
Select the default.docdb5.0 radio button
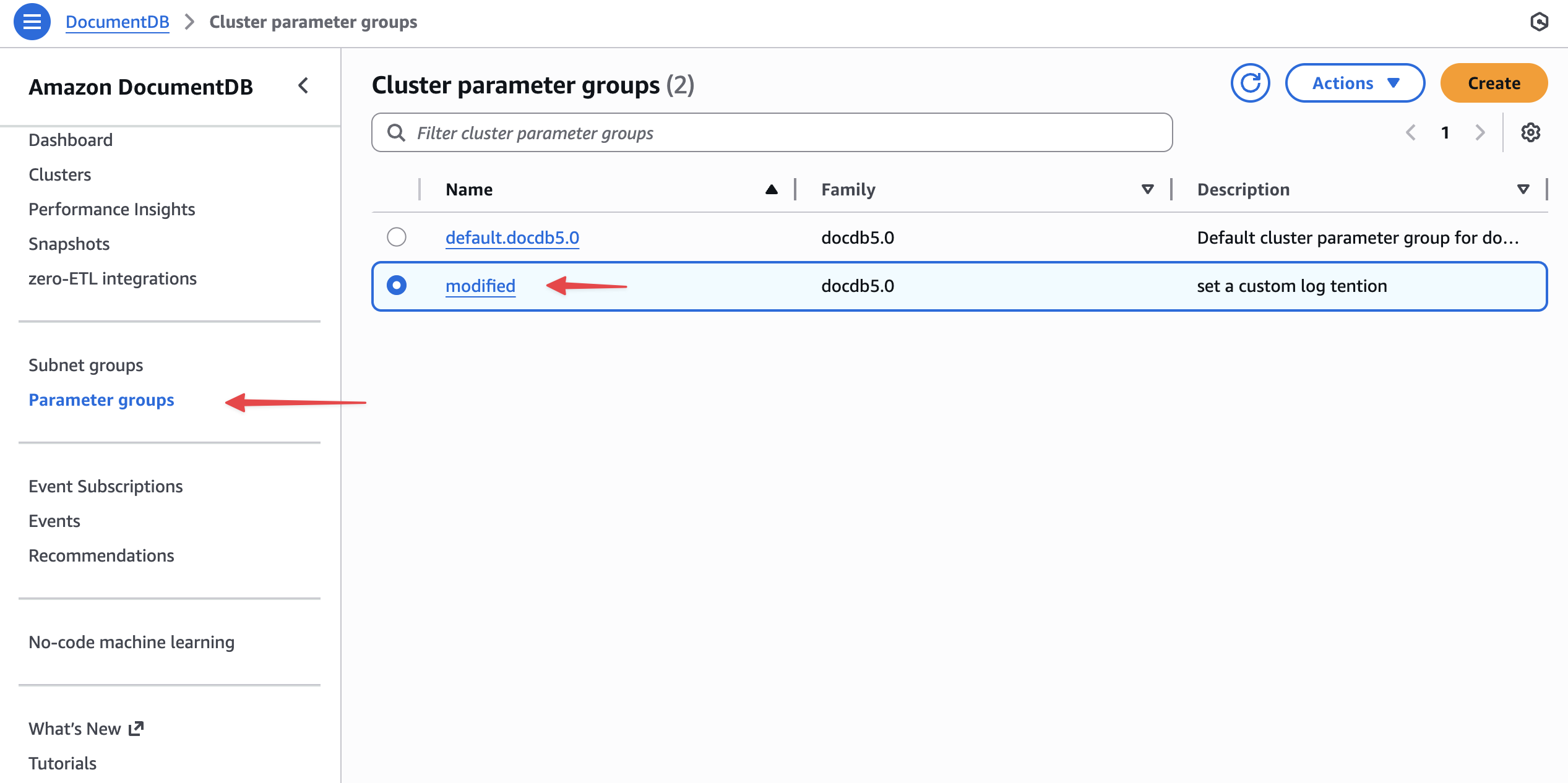click(x=397, y=237)
